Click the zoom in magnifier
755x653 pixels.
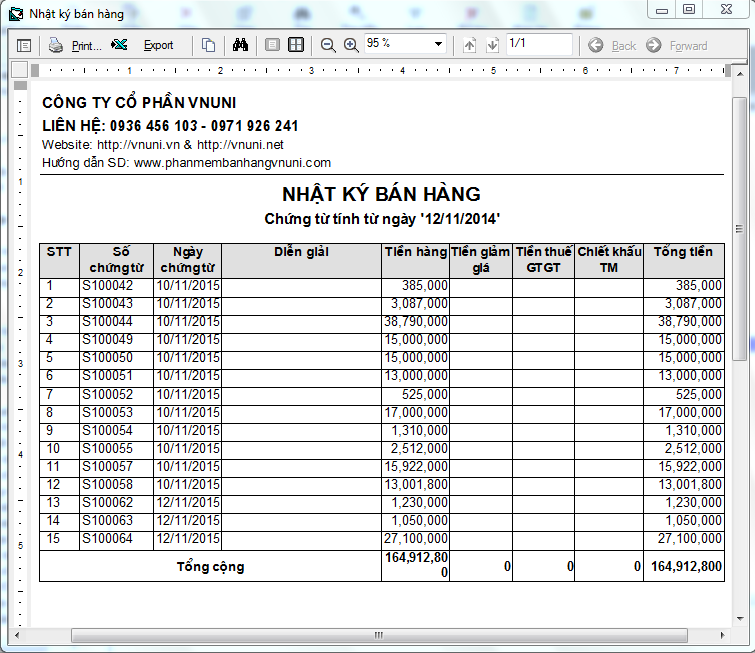pyautogui.click(x=351, y=45)
